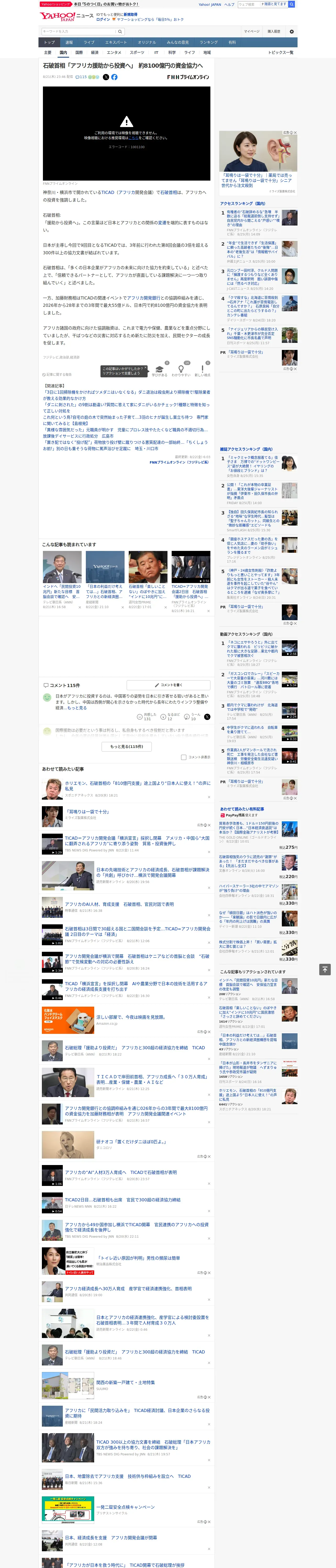Click the warning triangle in video player

[126, 121]
